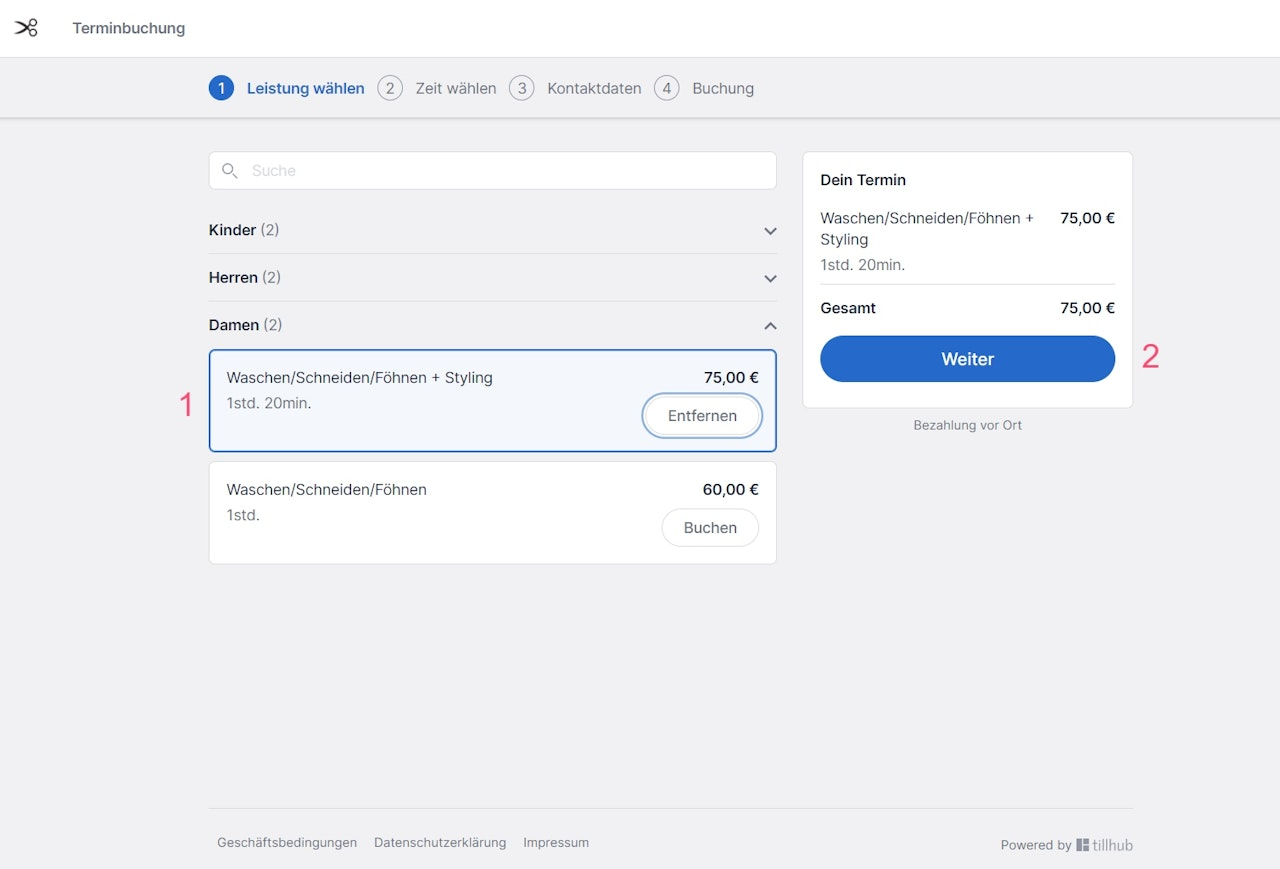Open the Impressum link
1280x869 pixels.
556,843
